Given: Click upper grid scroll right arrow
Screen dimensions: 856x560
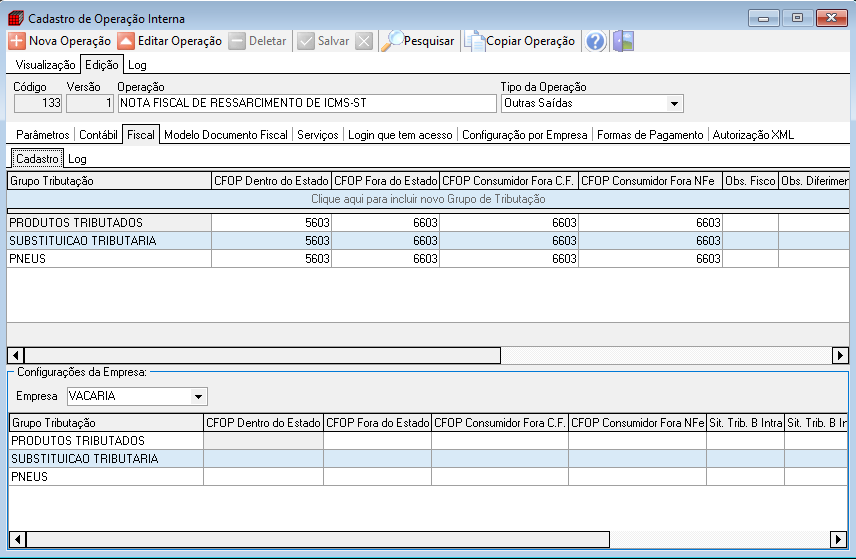Looking at the screenshot, I should coord(840,355).
